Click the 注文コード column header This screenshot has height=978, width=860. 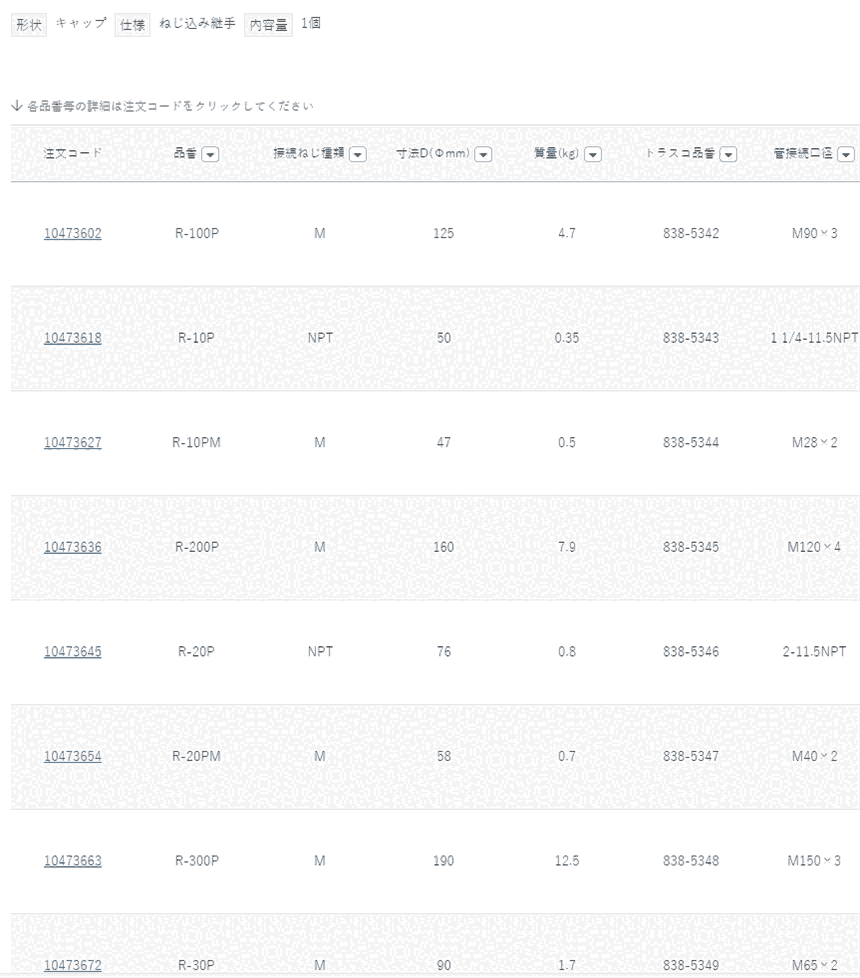click(x=72, y=154)
